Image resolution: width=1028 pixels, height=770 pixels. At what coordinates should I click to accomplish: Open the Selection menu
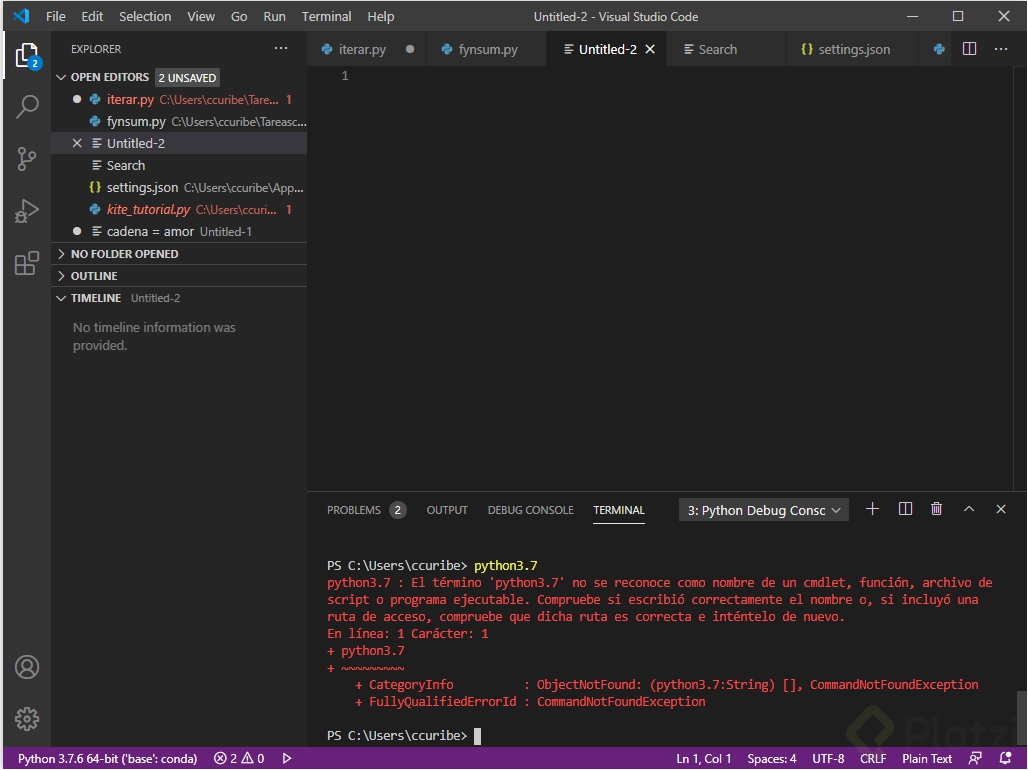pyautogui.click(x=145, y=16)
